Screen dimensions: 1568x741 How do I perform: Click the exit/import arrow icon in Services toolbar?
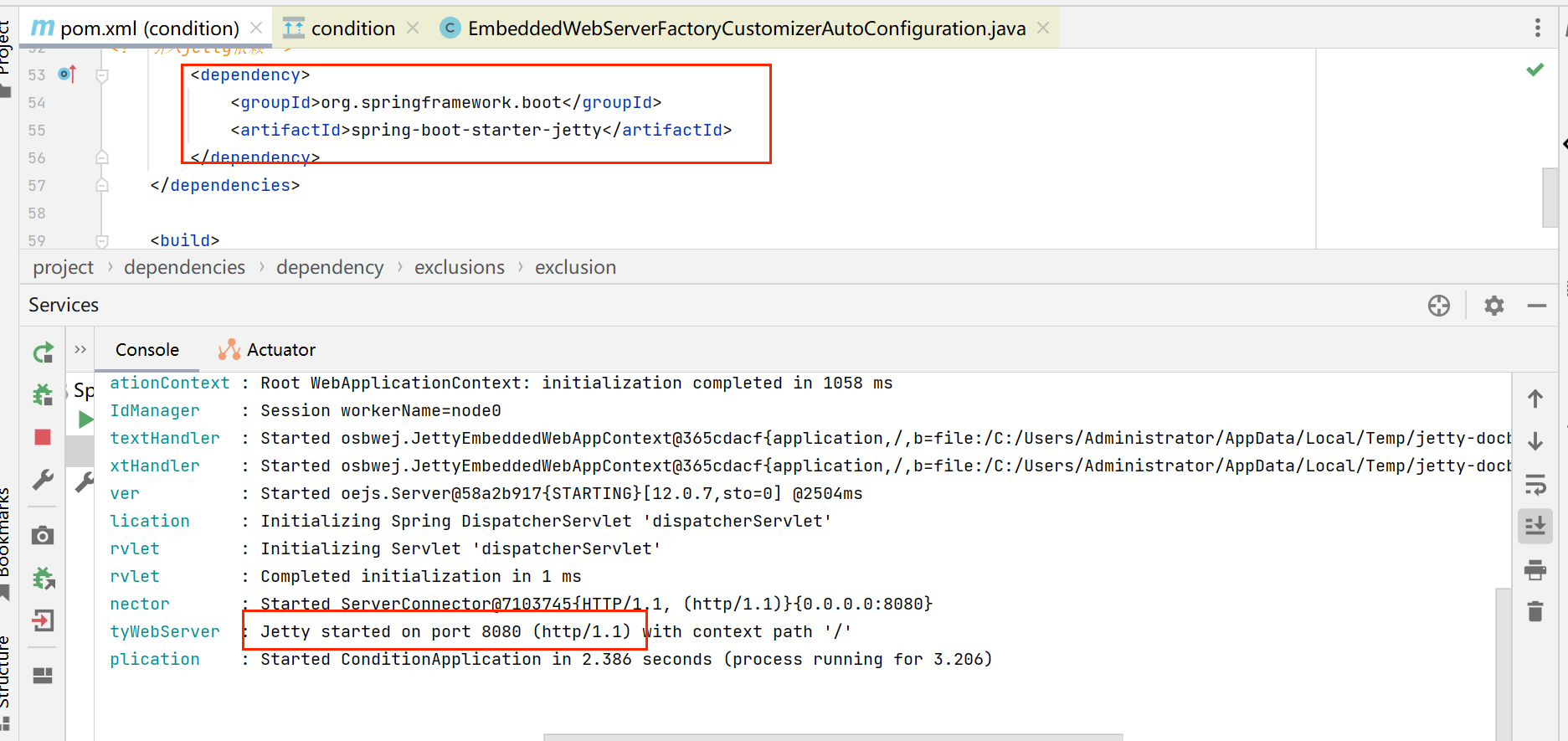coord(43,620)
